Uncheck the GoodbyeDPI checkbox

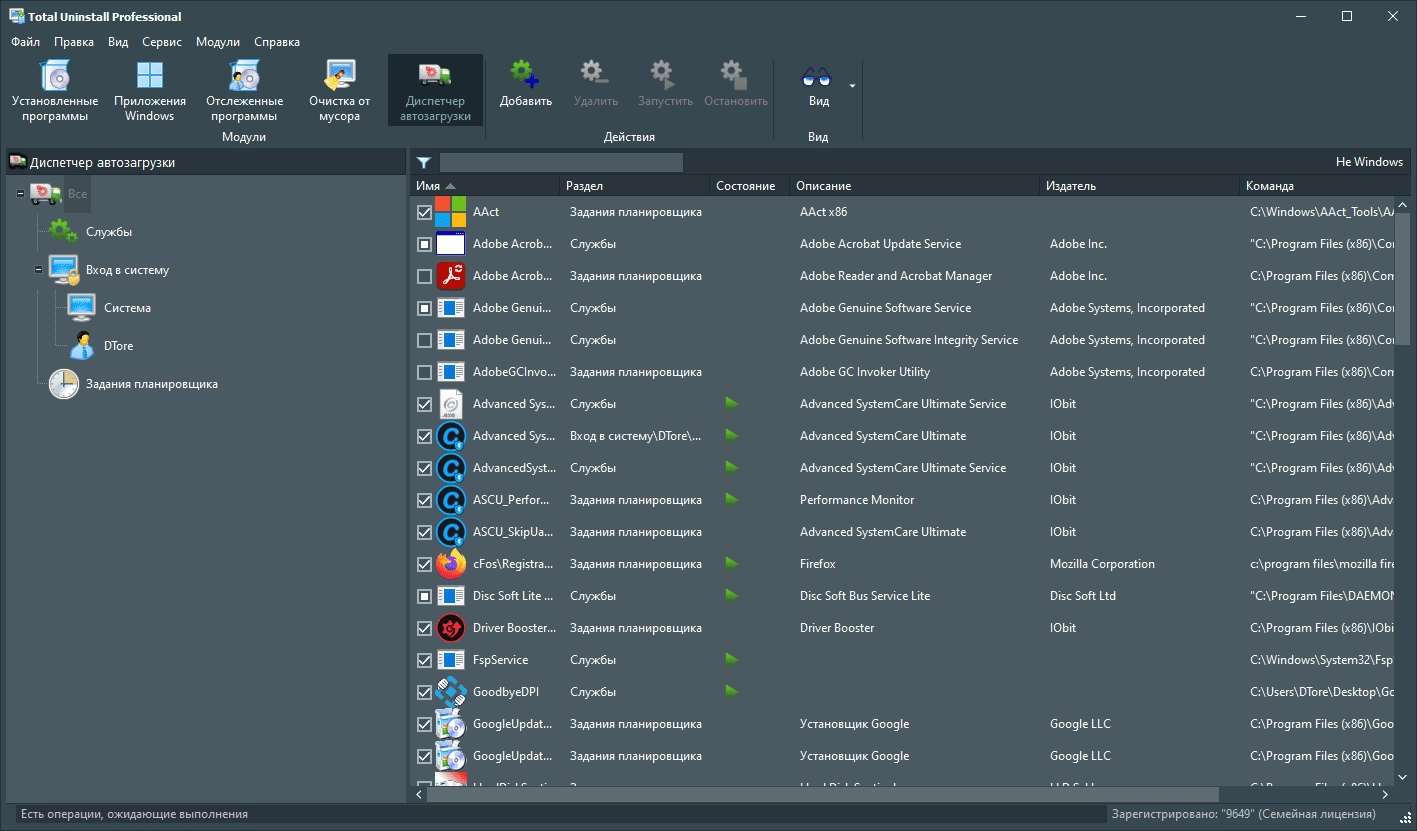(424, 692)
